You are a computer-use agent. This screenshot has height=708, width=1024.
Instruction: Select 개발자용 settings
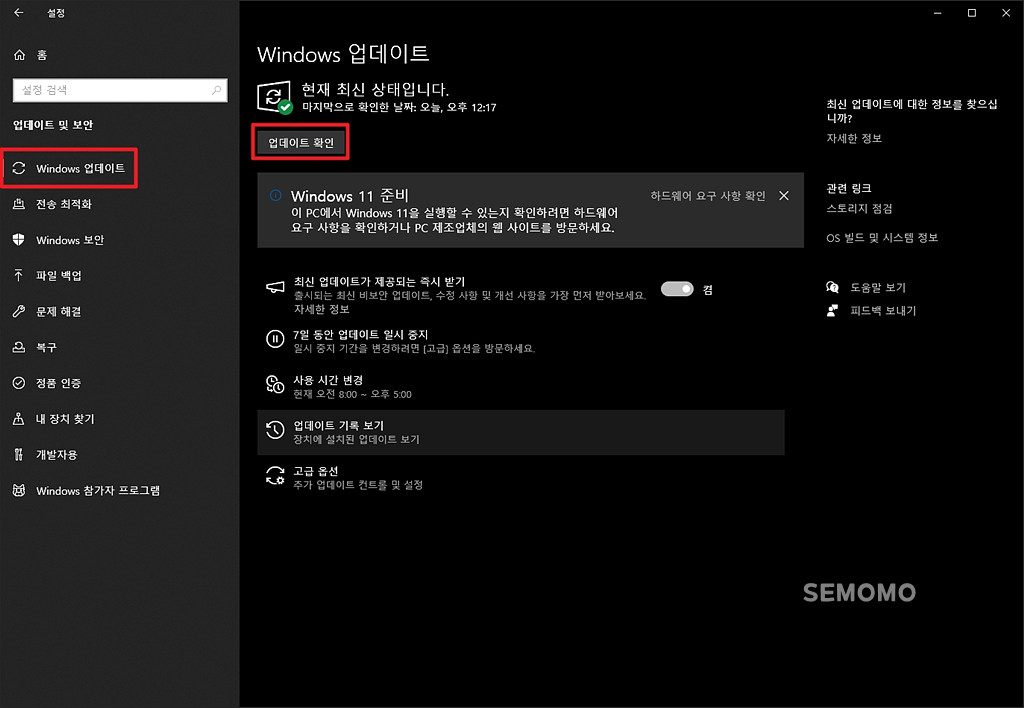(x=57, y=455)
